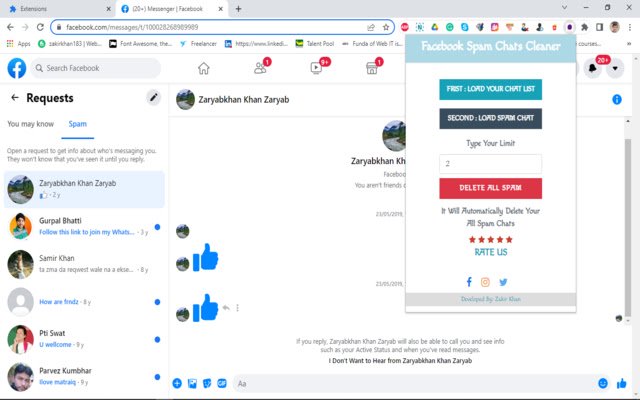Image resolution: width=640 pixels, height=400 pixels.
Task: Click the Facebook logo icon
Action: pos(17,68)
